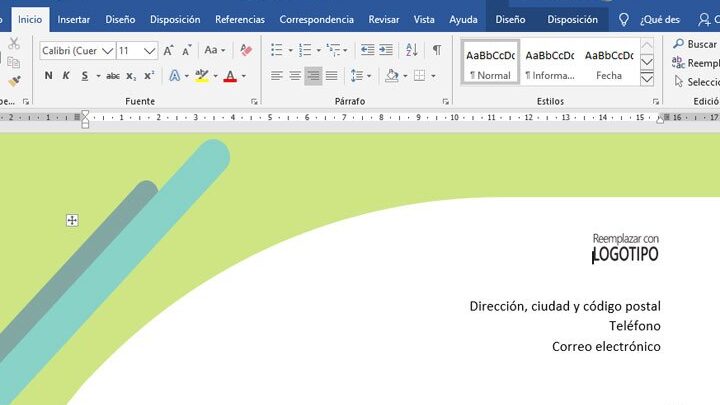Apply the red font color
Screen dimensions: 720x405
(230, 76)
